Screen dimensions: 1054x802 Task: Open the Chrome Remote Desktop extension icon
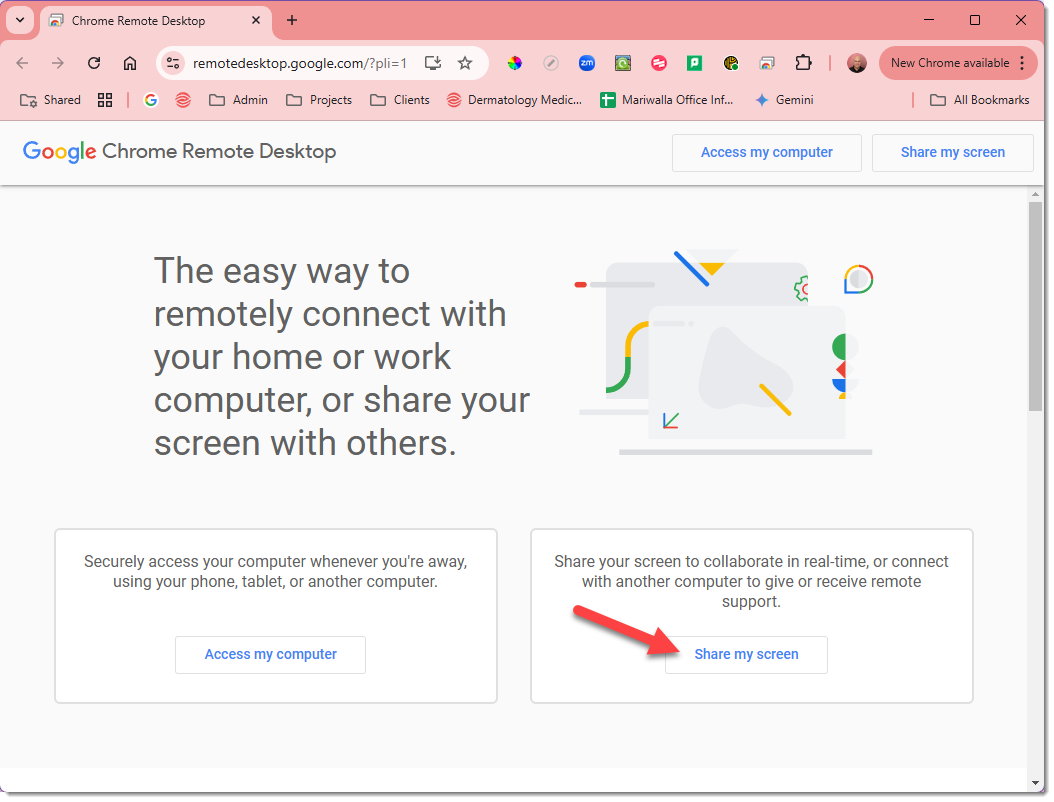pyautogui.click(x=767, y=63)
